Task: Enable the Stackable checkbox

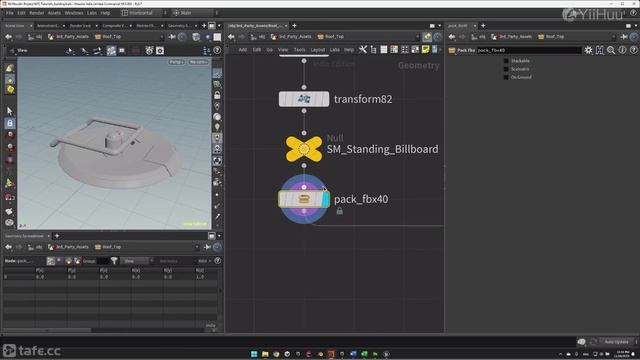Action: pyautogui.click(x=506, y=60)
